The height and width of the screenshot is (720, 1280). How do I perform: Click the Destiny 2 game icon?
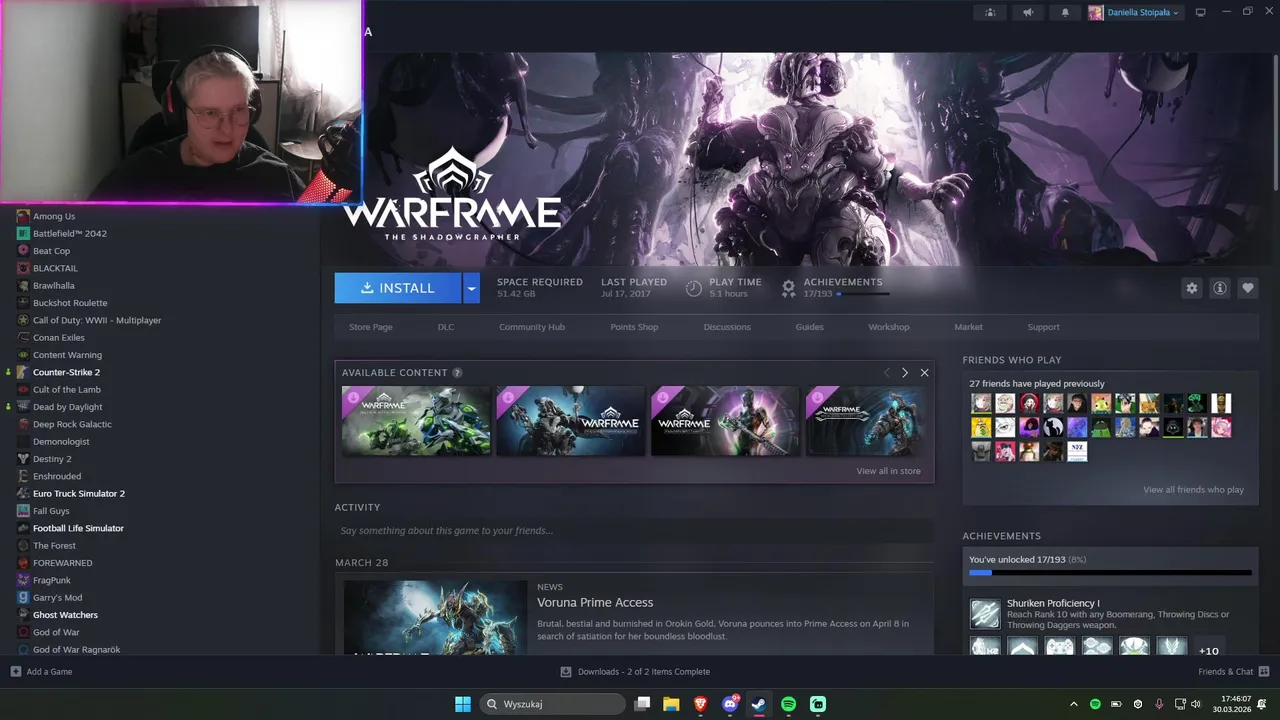(23, 459)
